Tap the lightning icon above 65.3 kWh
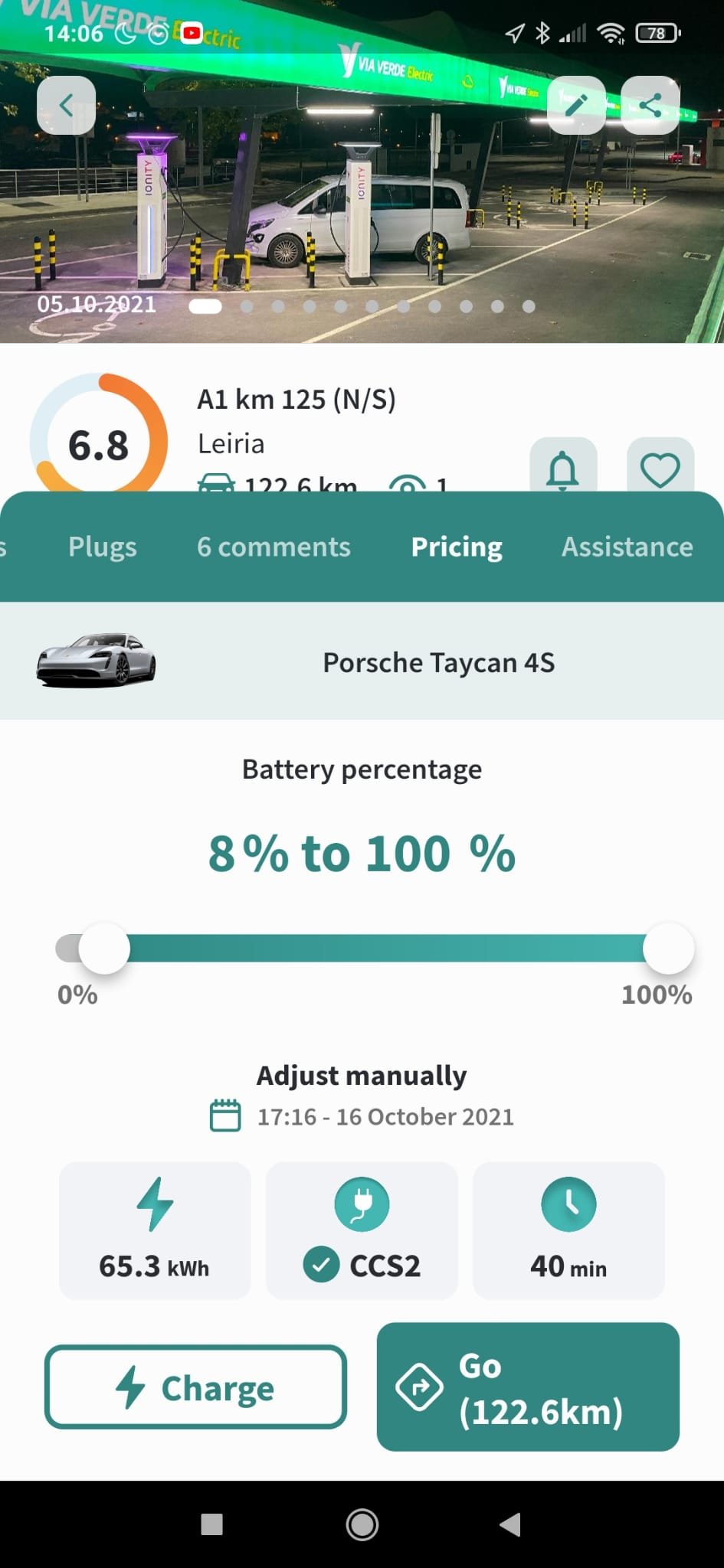Viewport: 724px width, 1568px height. [155, 1204]
